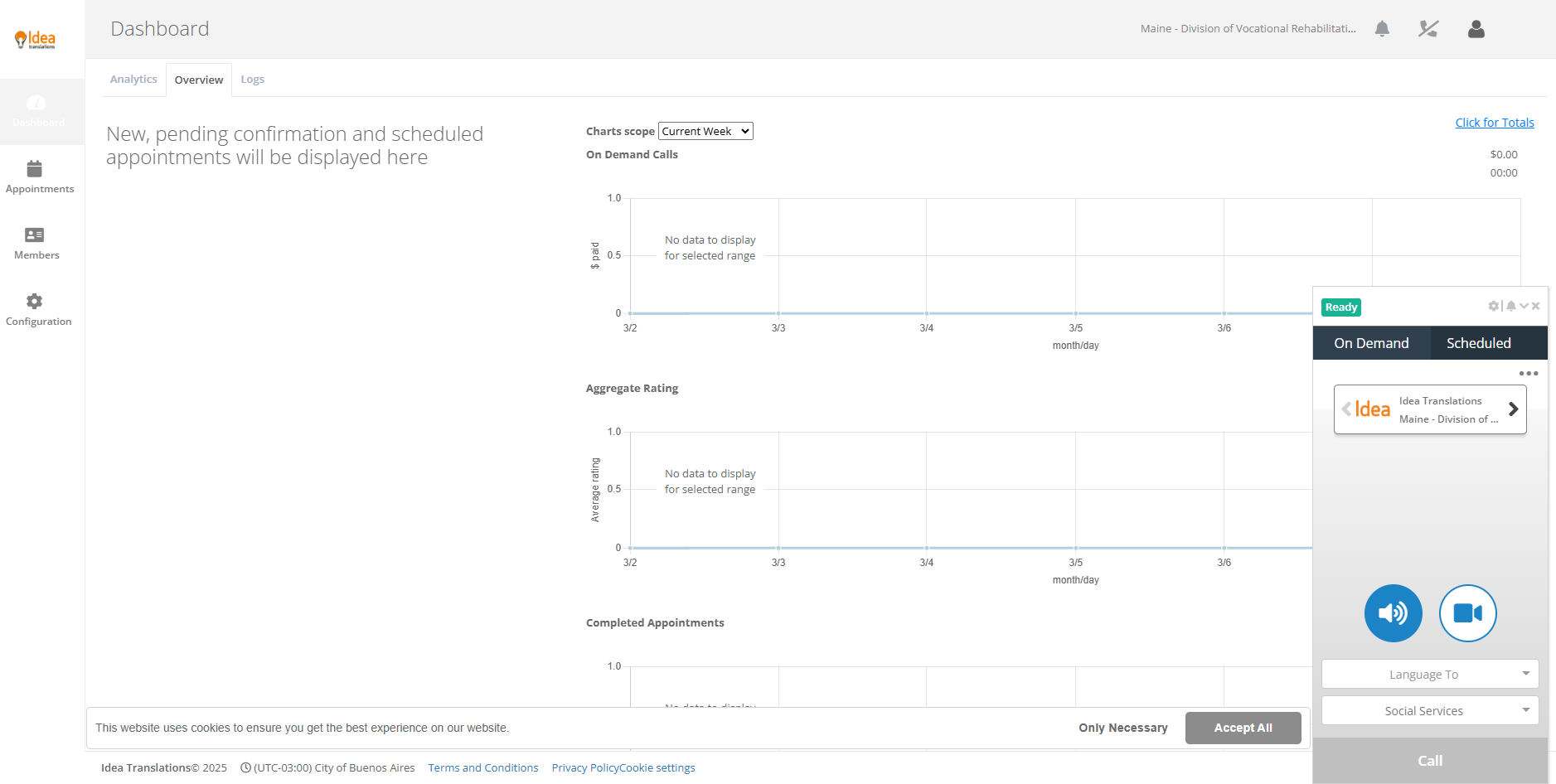Switch to the Scheduled tab
The height and width of the screenshot is (784, 1556).
tap(1478, 343)
